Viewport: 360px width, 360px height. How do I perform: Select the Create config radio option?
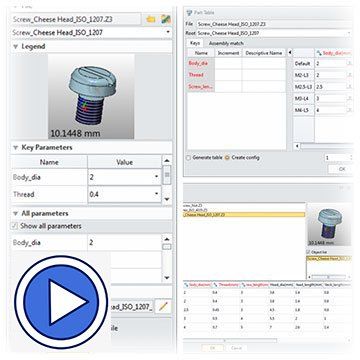point(227,157)
